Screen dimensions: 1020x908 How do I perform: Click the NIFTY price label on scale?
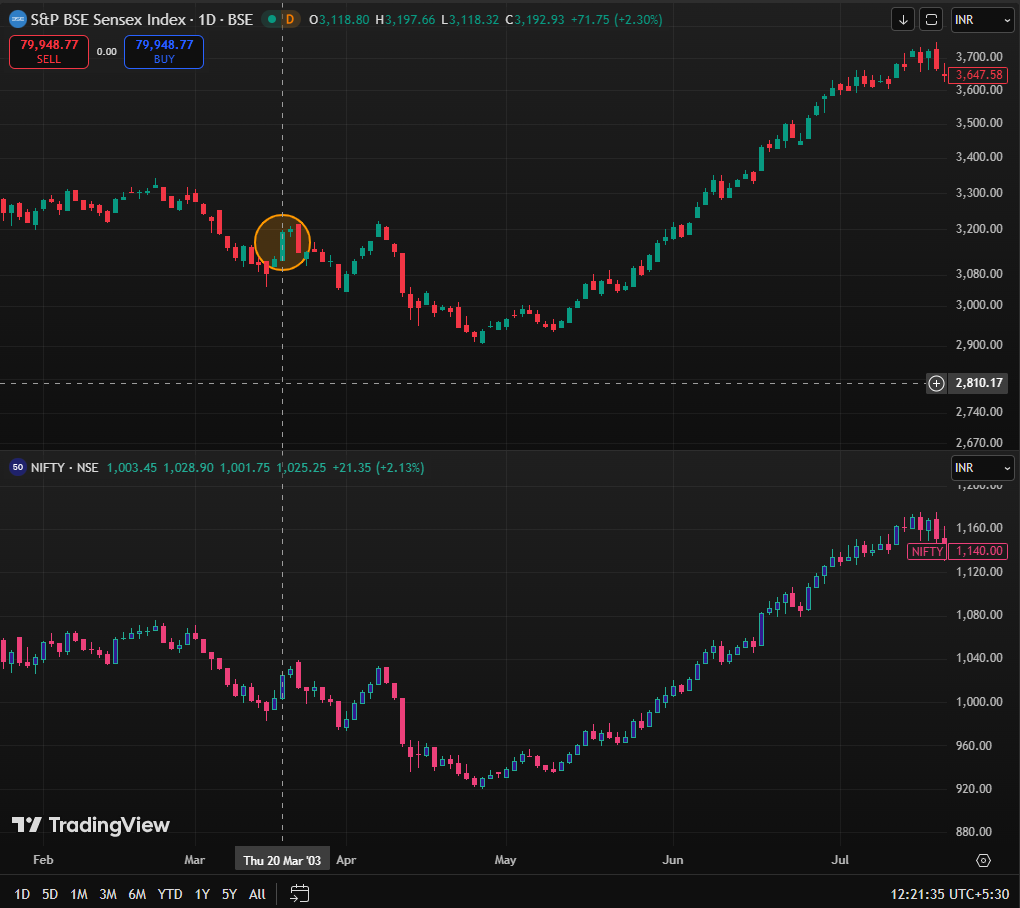[927, 551]
